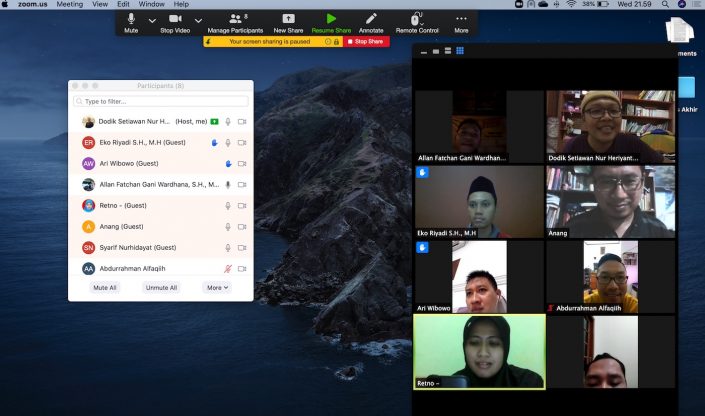Click microphone icon beside Retno

click(228, 205)
